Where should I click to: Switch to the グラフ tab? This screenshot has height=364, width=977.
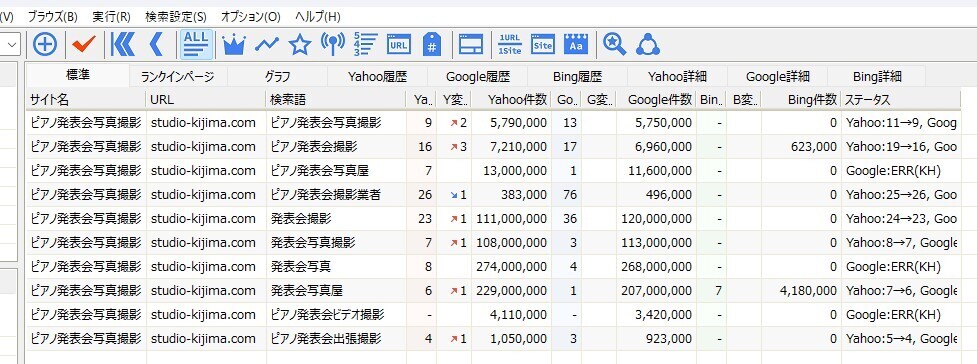pyautogui.click(x=277, y=77)
